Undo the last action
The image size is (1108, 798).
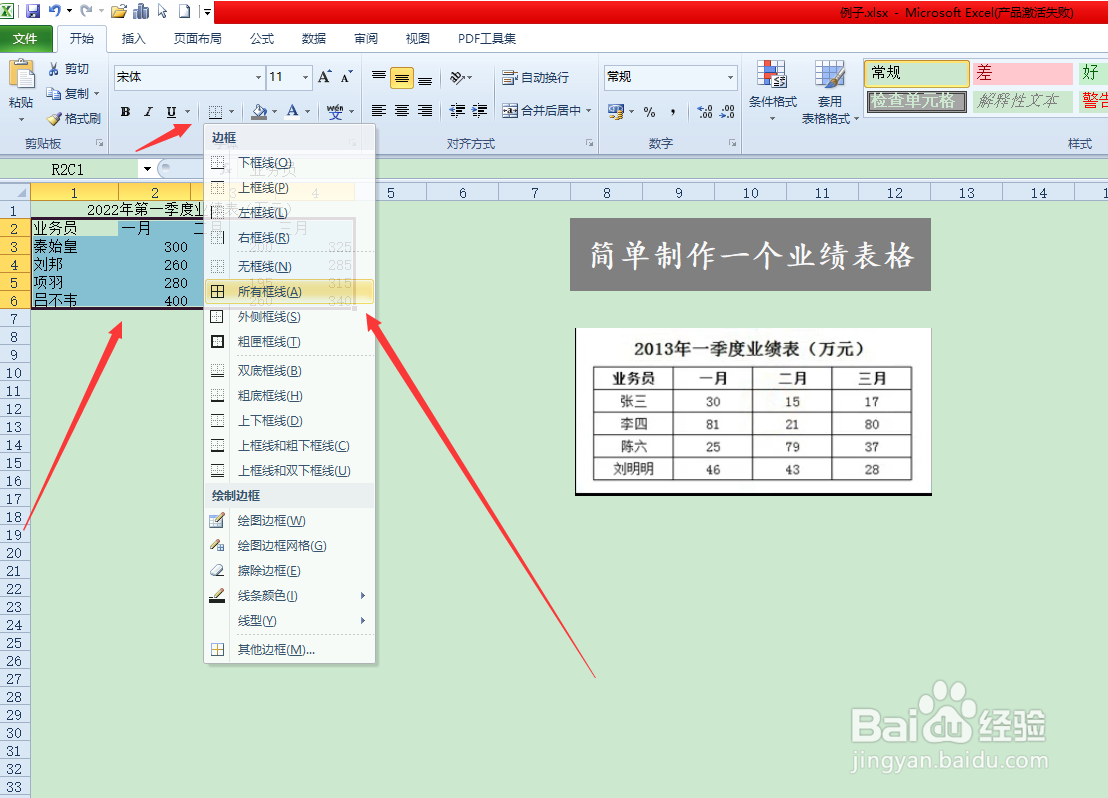click(x=55, y=11)
